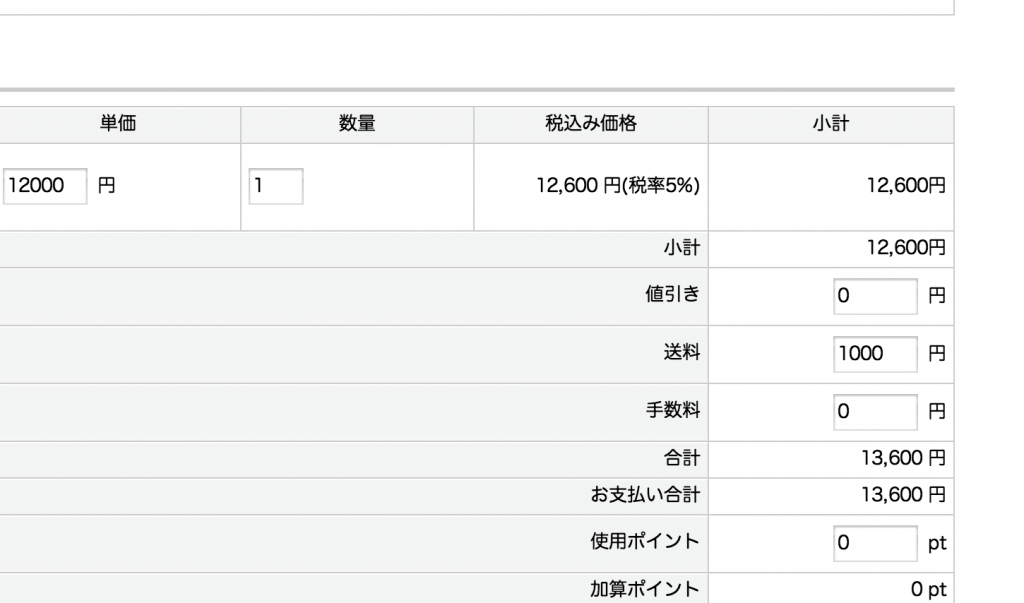1024x603 pixels.
Task: Click the 送料 shipping fee input showing 1000
Action: coord(875,354)
